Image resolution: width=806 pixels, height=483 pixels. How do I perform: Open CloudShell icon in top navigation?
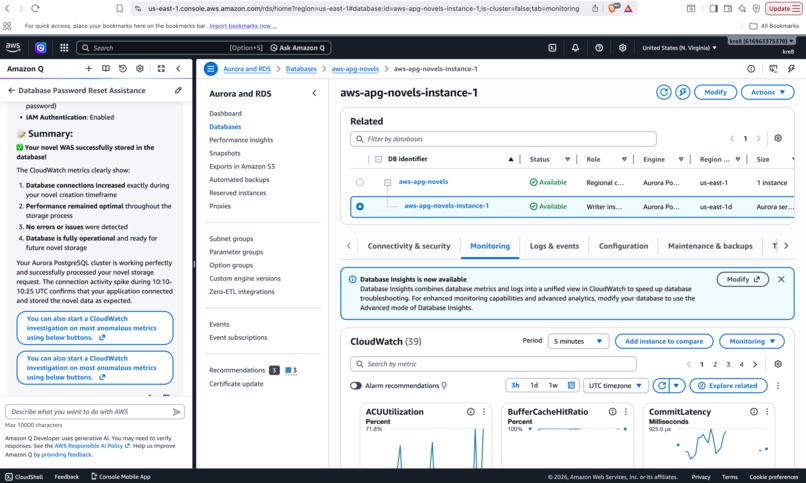click(x=552, y=48)
